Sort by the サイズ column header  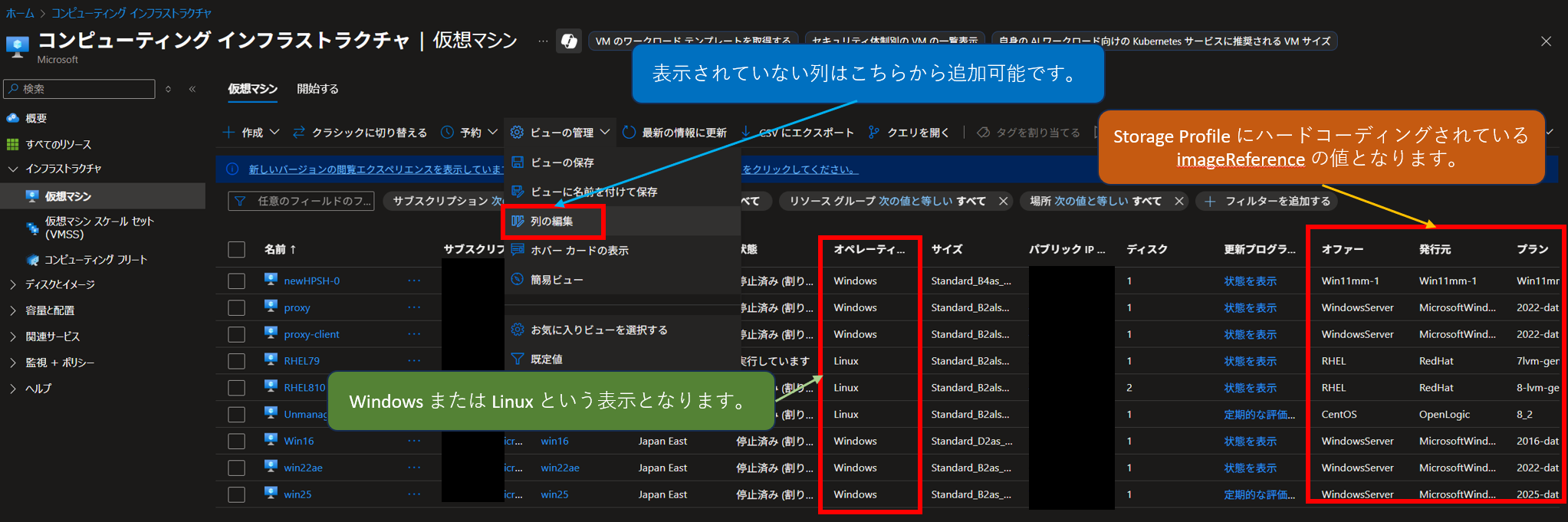(x=947, y=249)
